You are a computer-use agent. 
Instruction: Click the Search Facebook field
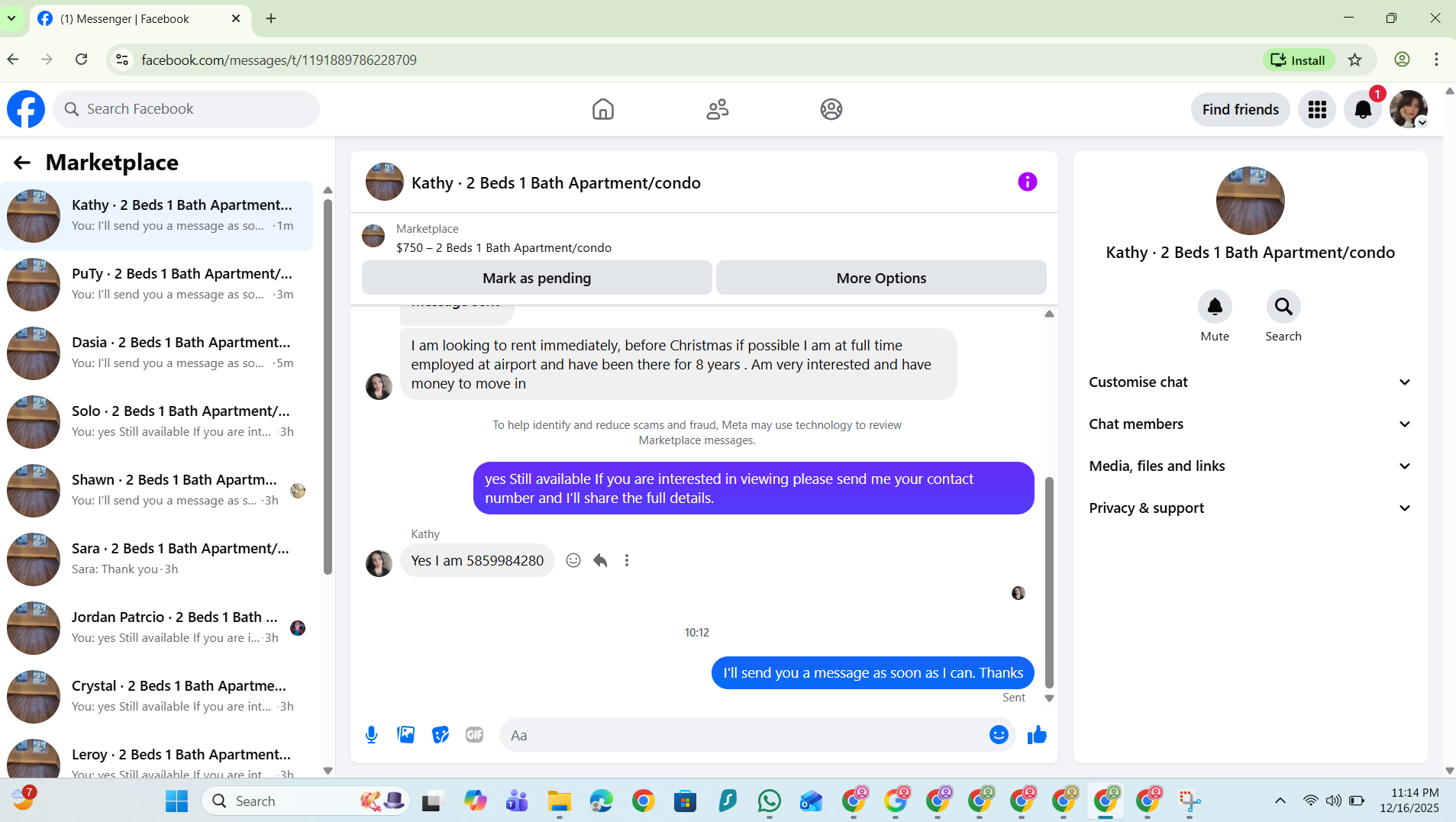point(186,109)
